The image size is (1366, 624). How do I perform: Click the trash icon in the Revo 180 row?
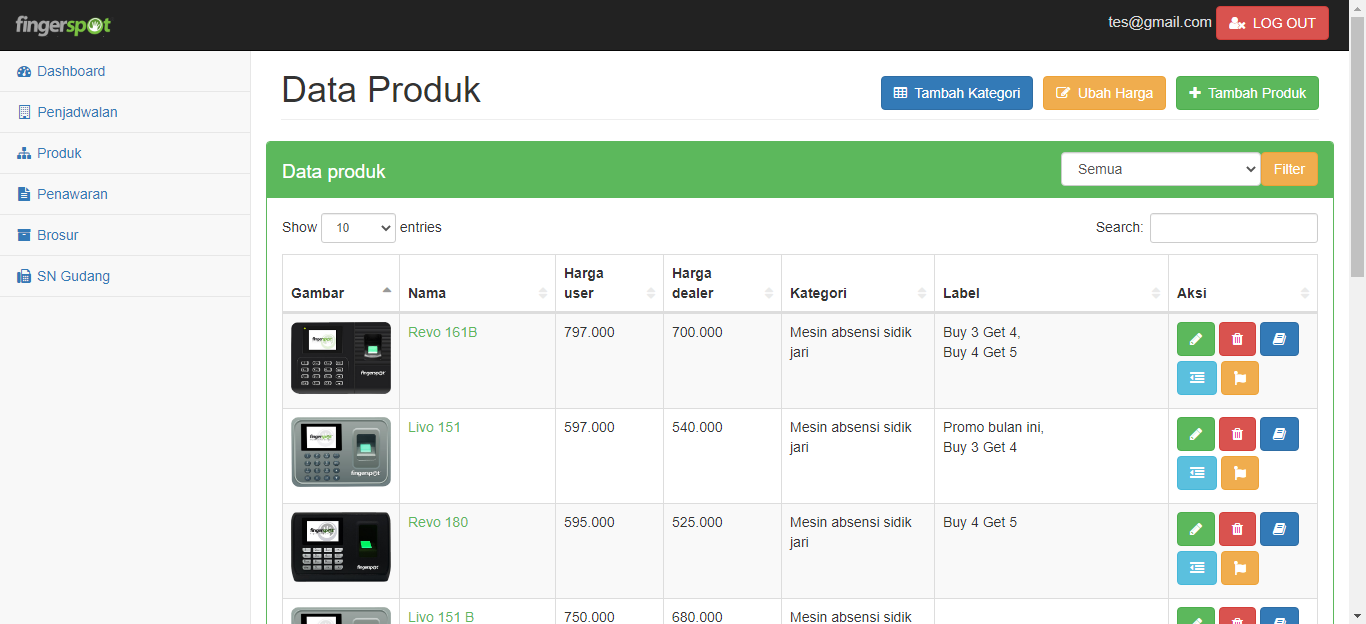[1237, 529]
